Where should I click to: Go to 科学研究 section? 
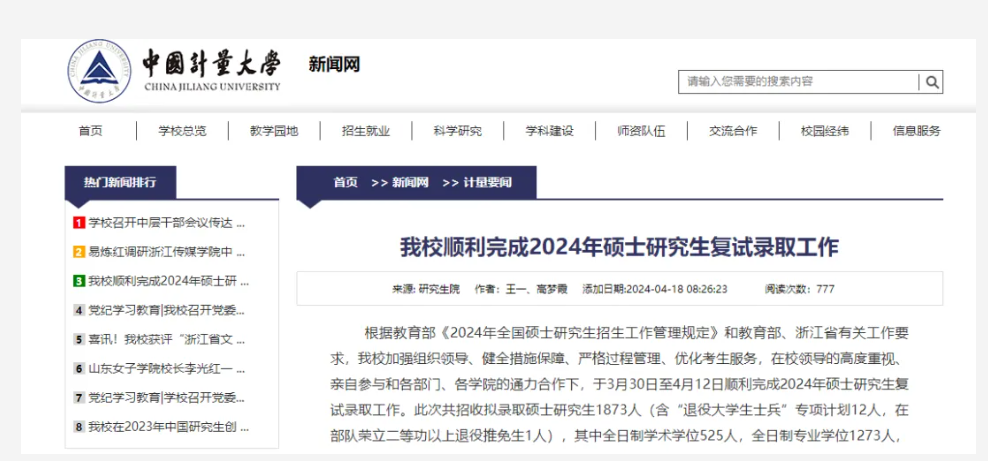point(457,131)
